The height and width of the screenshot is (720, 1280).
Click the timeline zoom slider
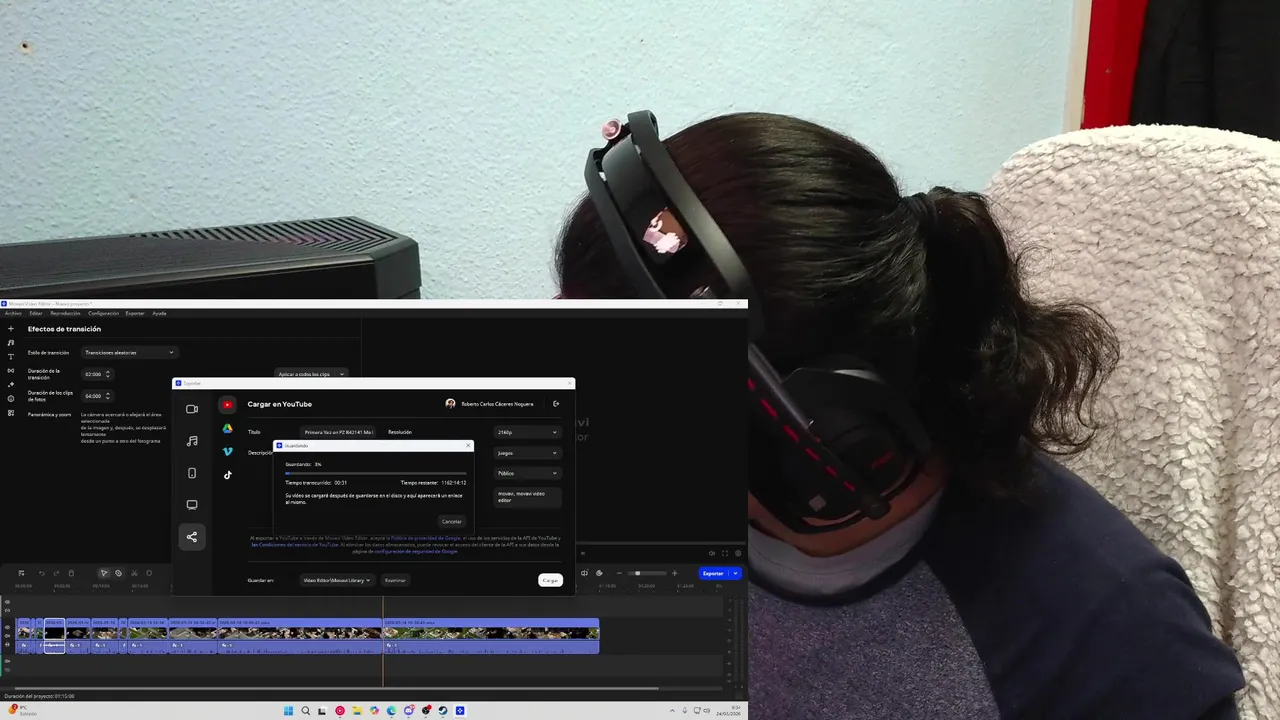[647, 573]
